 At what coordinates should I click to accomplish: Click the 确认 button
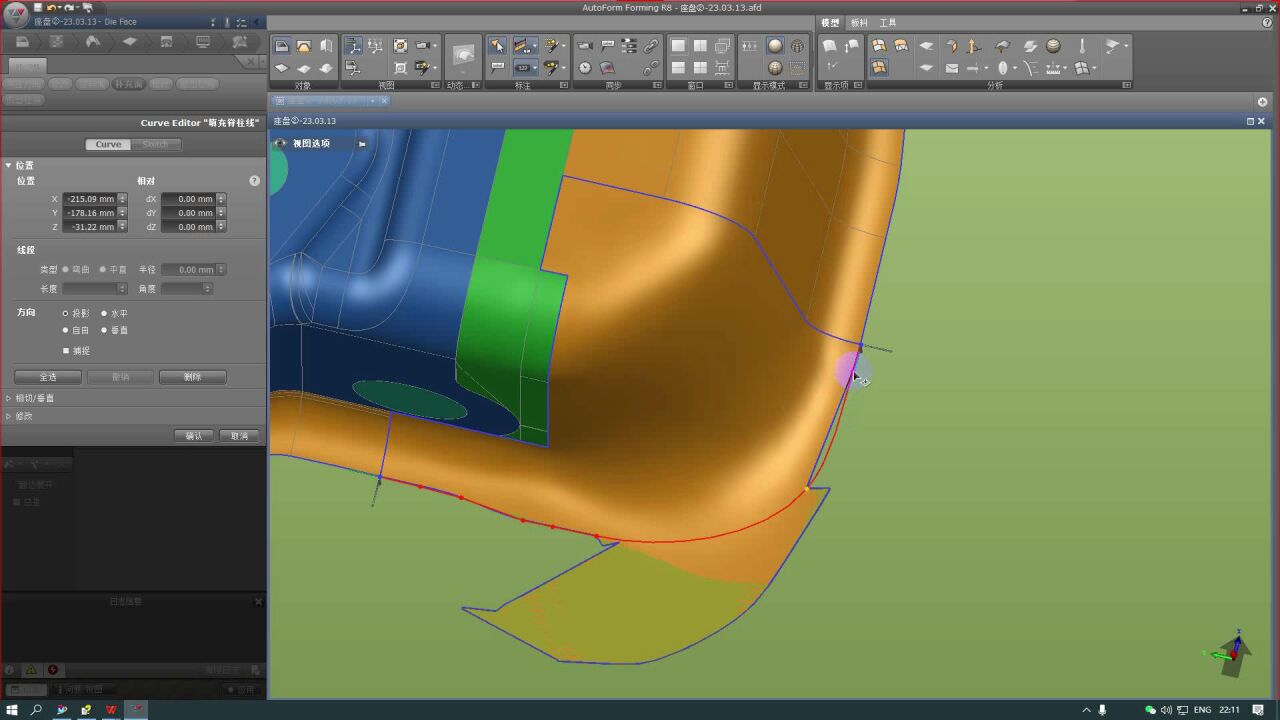coord(194,436)
